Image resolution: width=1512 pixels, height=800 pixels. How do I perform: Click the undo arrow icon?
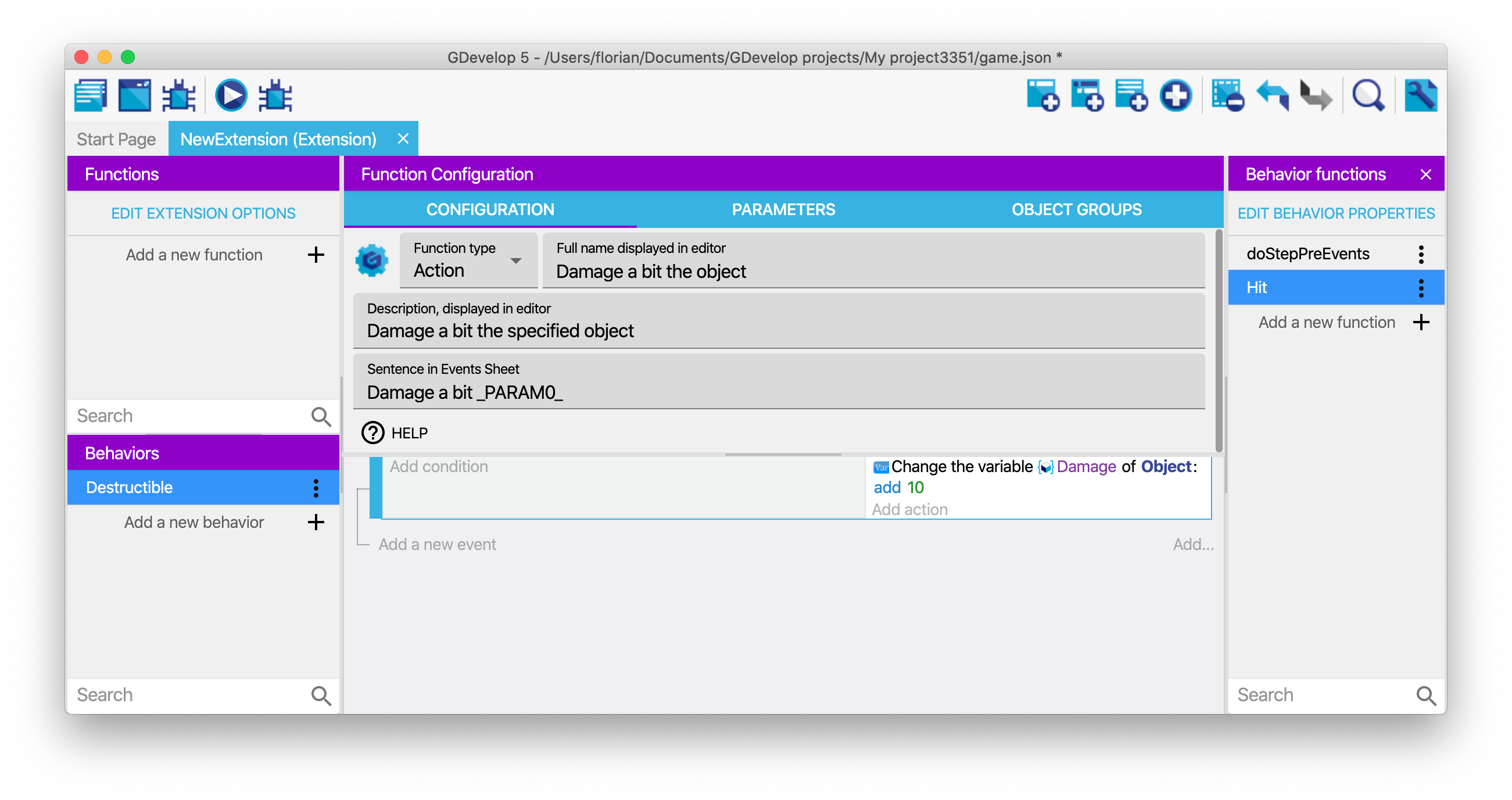click(x=1272, y=95)
